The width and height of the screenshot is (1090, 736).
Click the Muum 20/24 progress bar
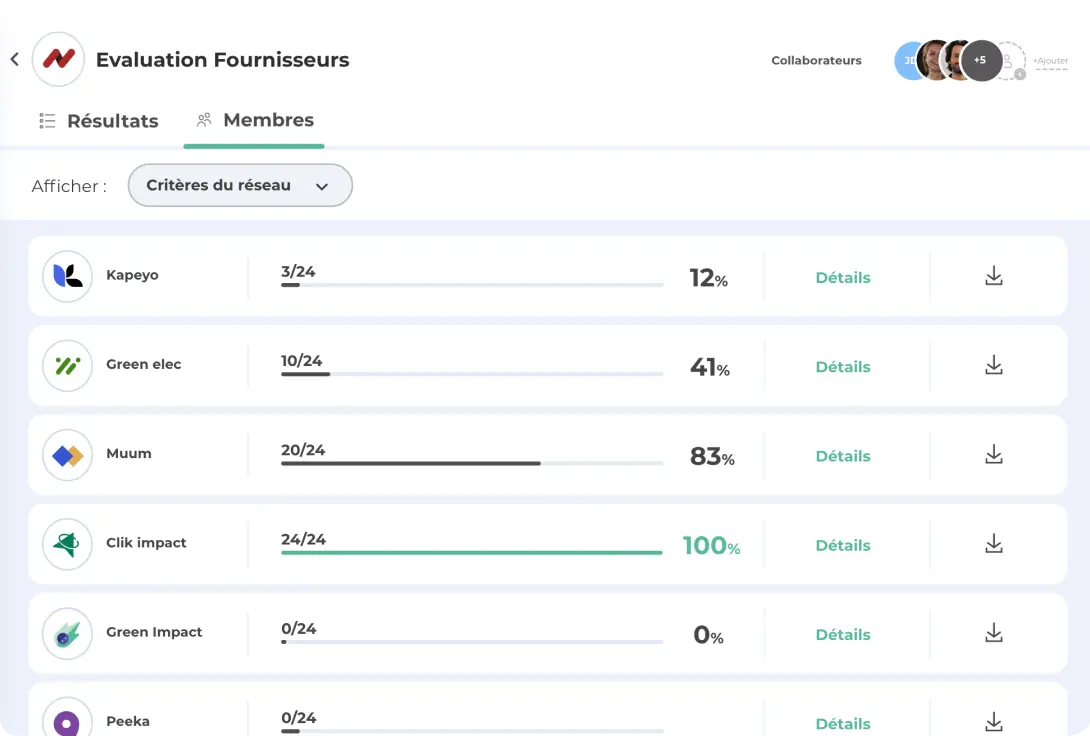pyautogui.click(x=471, y=463)
